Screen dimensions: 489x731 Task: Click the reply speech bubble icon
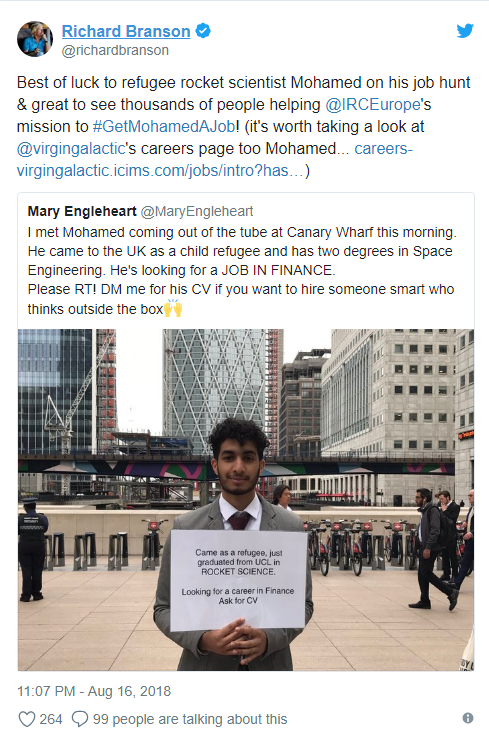[80, 719]
